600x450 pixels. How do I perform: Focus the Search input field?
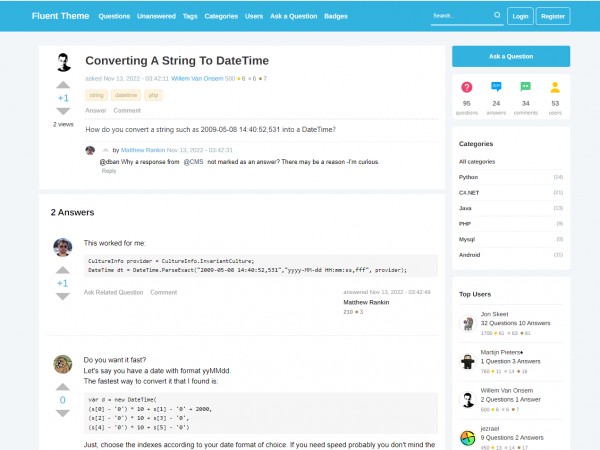(460, 16)
